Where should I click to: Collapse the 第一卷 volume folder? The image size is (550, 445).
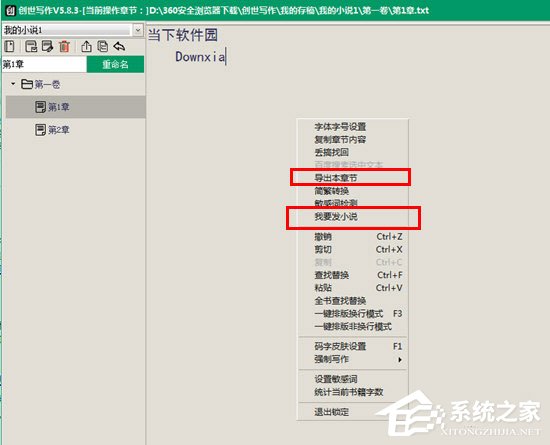[x=13, y=84]
